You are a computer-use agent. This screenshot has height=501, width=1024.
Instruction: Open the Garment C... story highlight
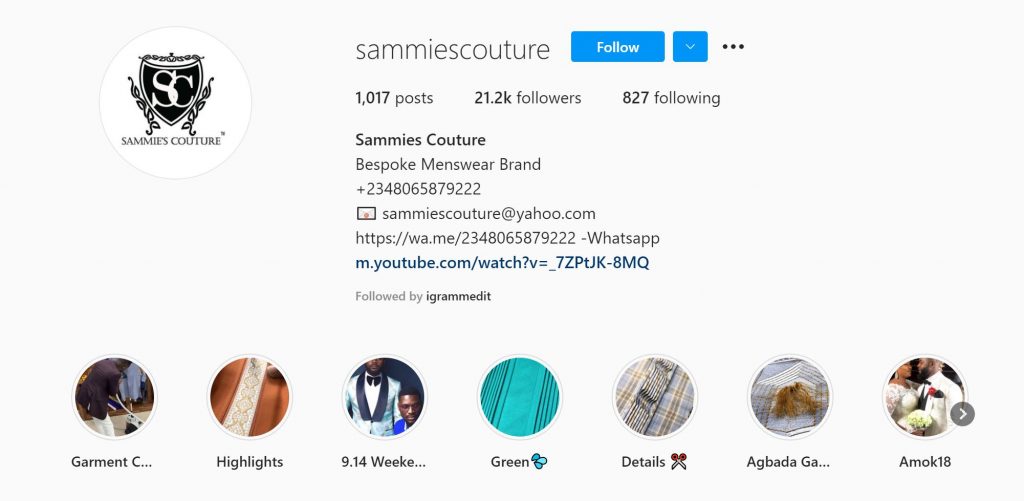114,396
